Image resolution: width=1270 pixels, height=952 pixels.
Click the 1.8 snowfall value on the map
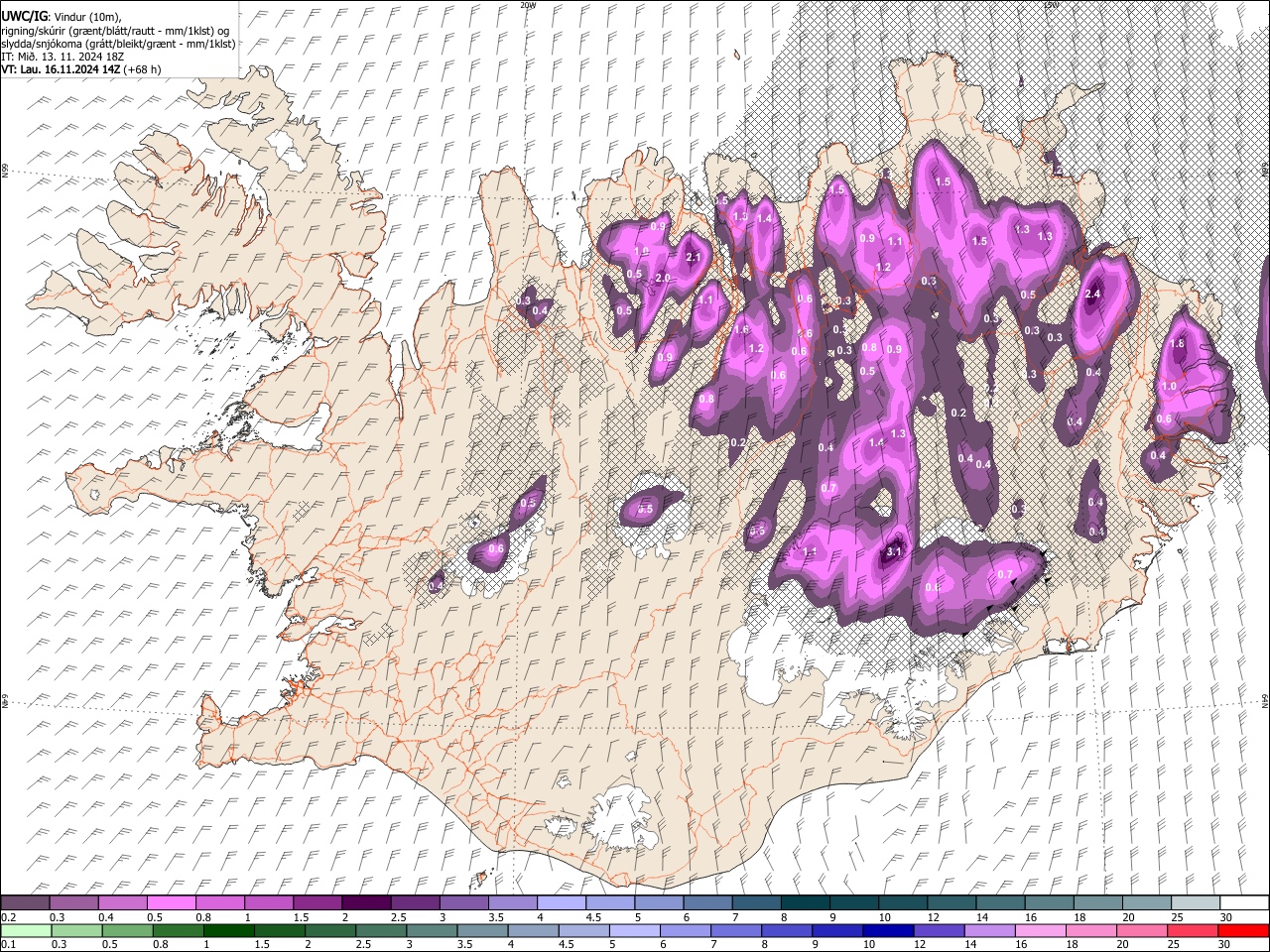point(1178,344)
